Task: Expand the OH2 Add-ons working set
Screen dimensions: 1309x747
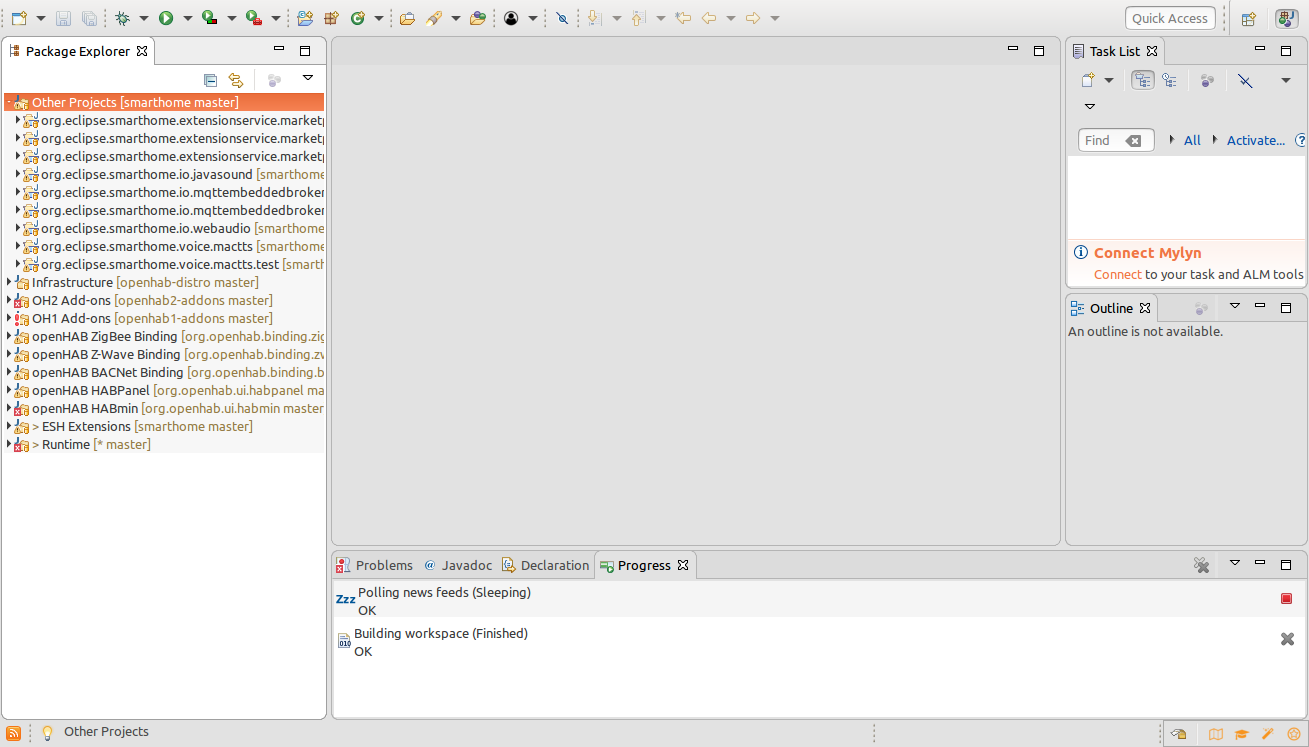Action: [9, 300]
